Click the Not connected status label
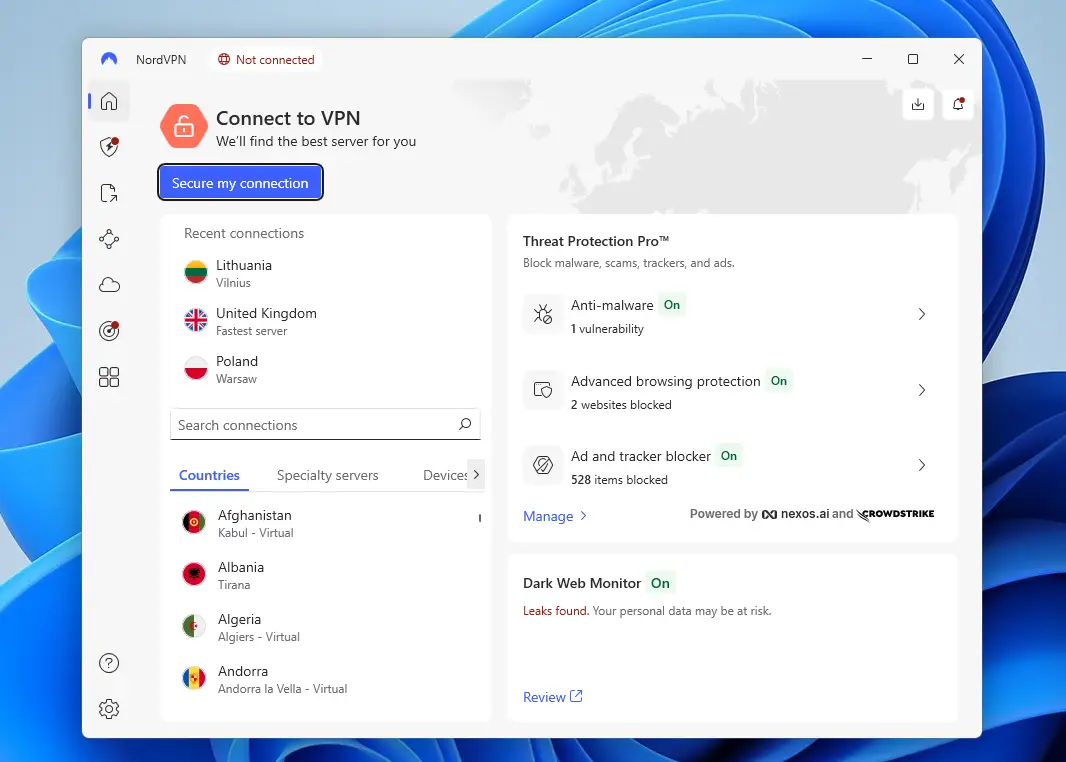The image size is (1066, 762). click(x=275, y=60)
